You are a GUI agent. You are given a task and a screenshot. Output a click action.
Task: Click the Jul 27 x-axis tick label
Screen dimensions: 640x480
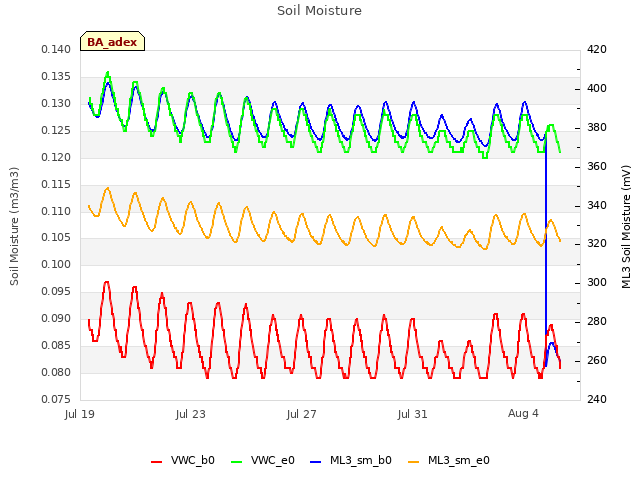click(302, 414)
